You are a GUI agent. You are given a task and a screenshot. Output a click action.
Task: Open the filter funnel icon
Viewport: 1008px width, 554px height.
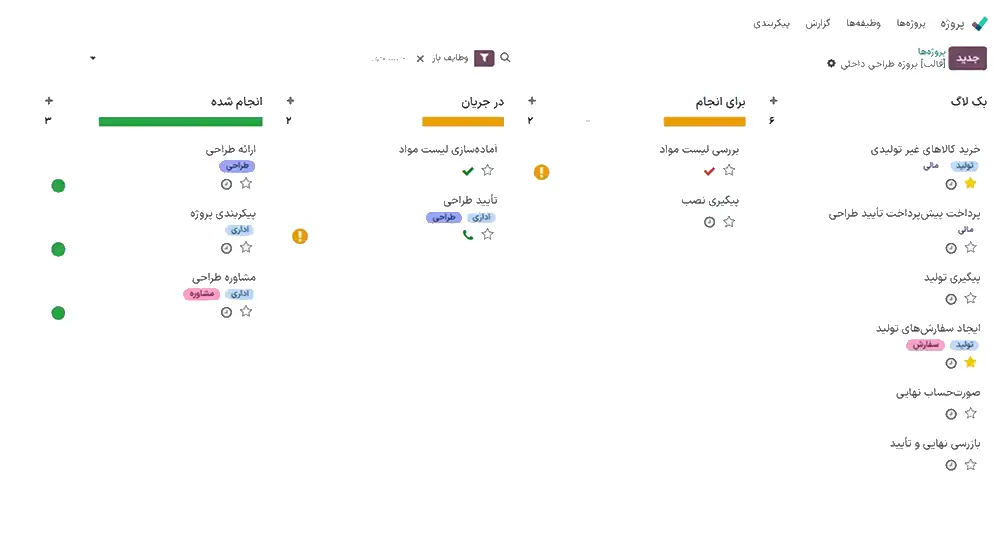484,58
